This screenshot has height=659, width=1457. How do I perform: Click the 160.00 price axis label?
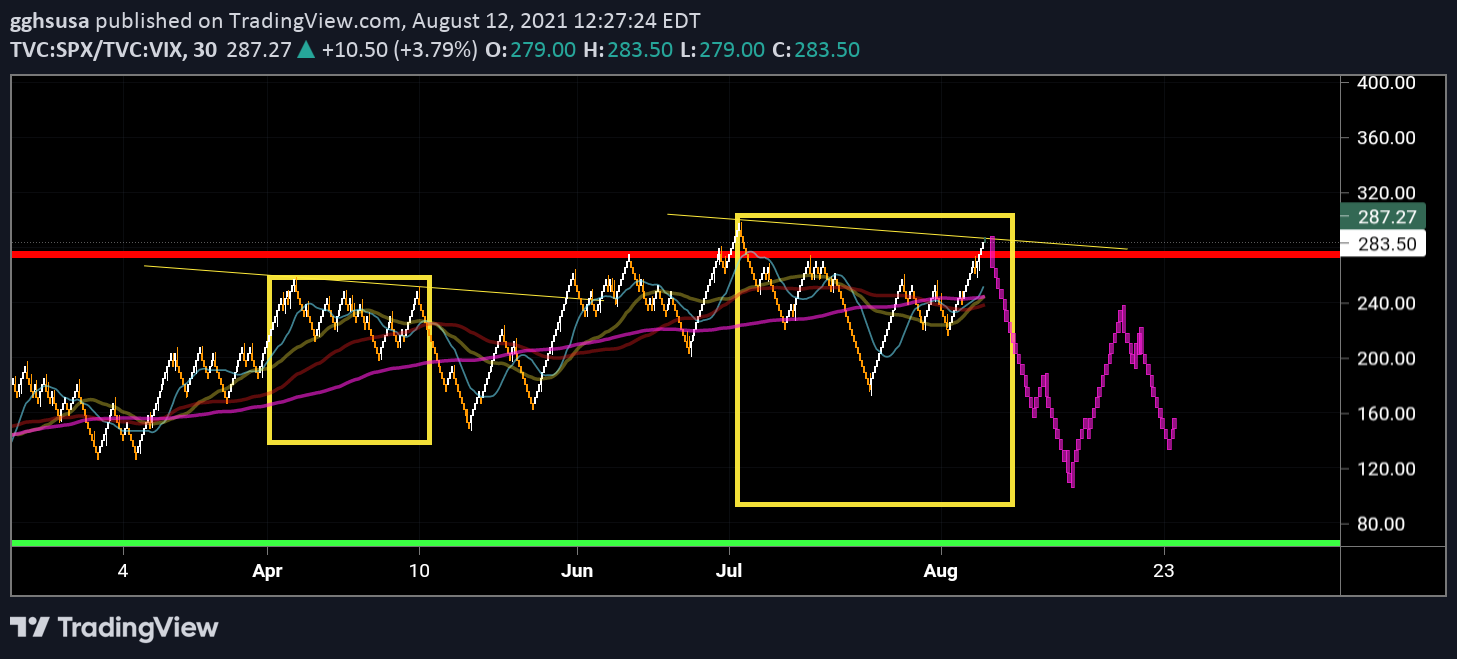pyautogui.click(x=1386, y=413)
